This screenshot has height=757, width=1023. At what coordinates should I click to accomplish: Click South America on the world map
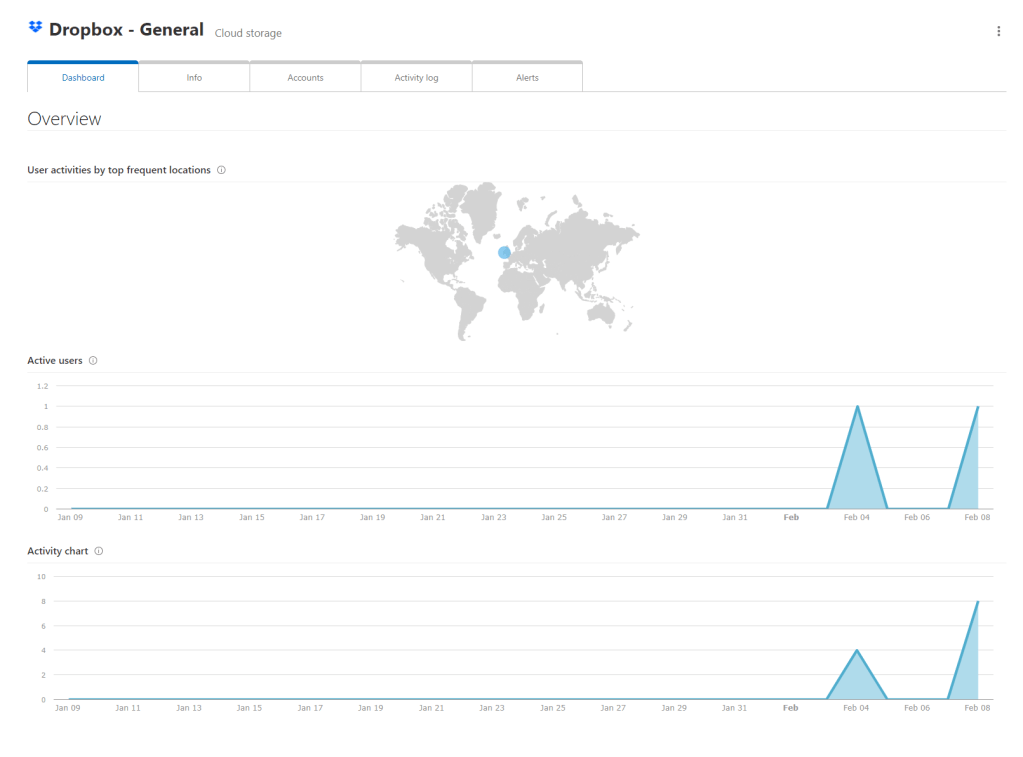(467, 303)
